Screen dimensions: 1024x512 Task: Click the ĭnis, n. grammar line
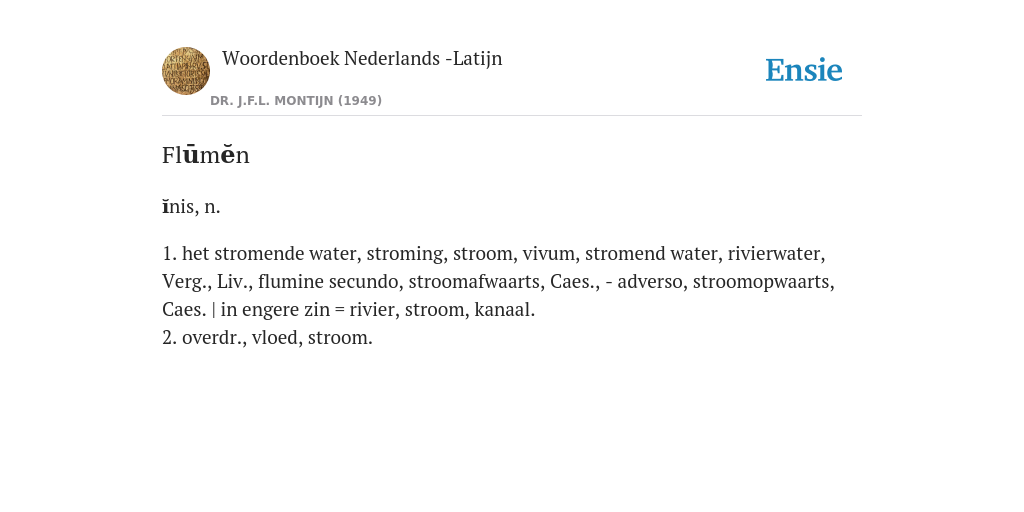191,206
